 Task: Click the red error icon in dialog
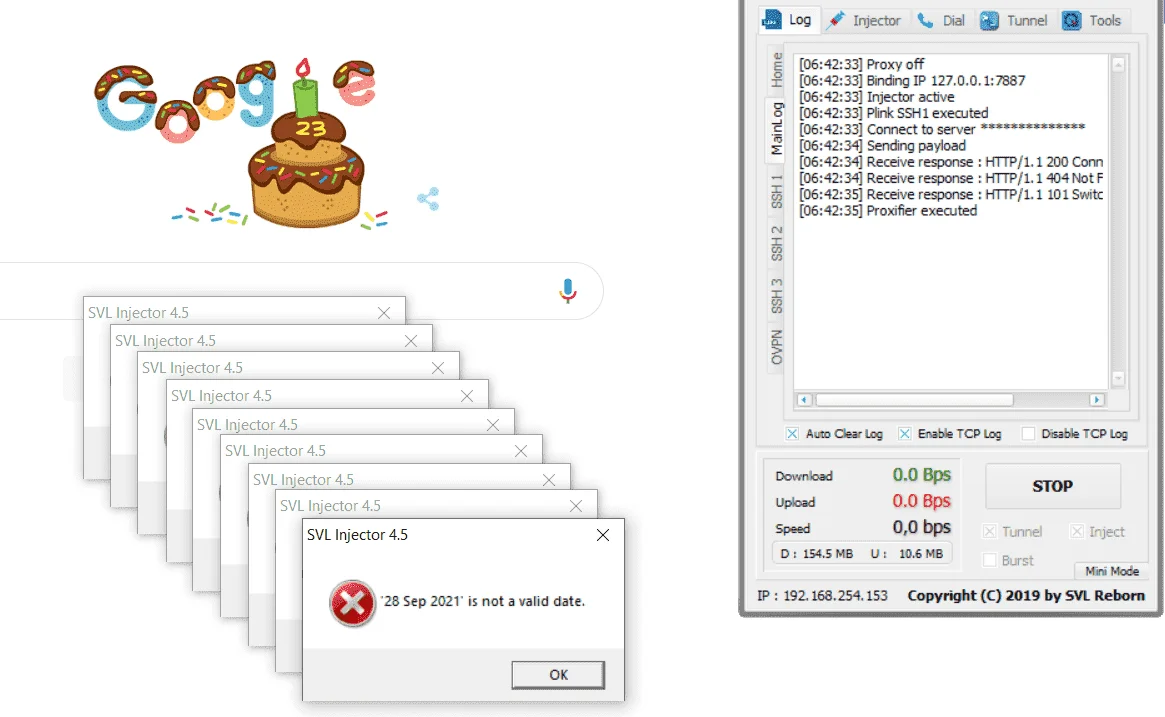pyautogui.click(x=352, y=603)
